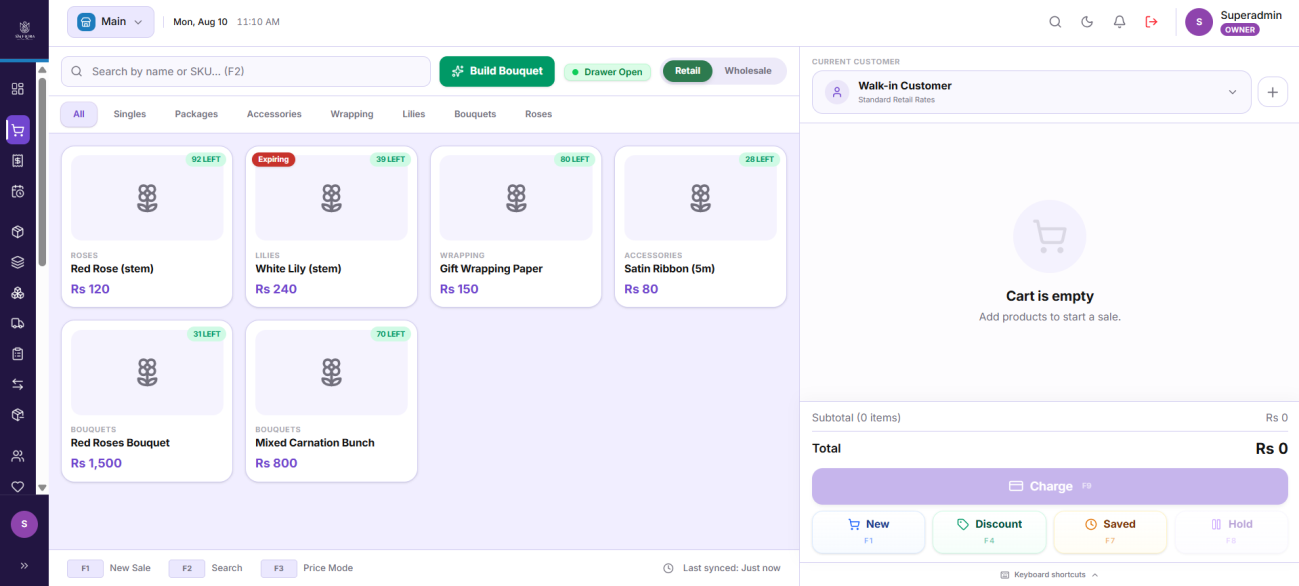Start a New sale button
This screenshot has width=1299, height=586.
[x=868, y=532]
